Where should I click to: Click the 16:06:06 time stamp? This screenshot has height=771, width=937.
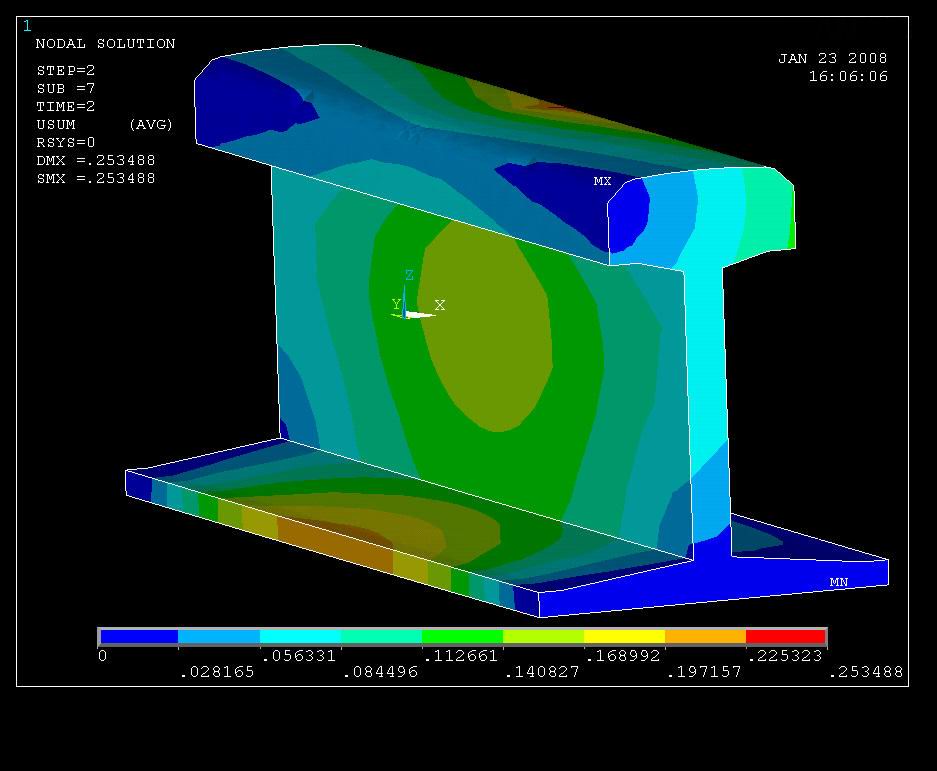pyautogui.click(x=848, y=77)
